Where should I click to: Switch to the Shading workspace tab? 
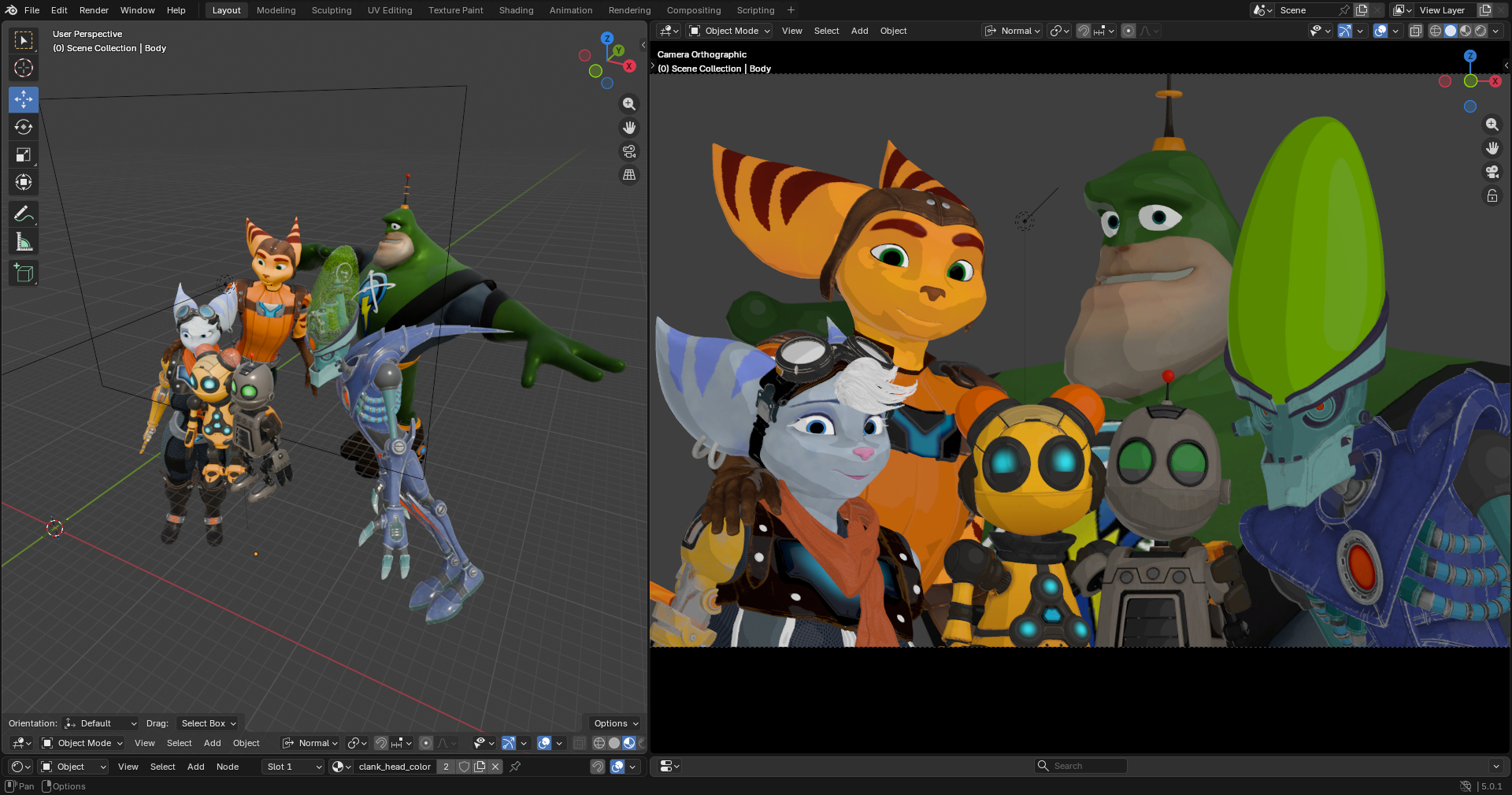(516, 10)
